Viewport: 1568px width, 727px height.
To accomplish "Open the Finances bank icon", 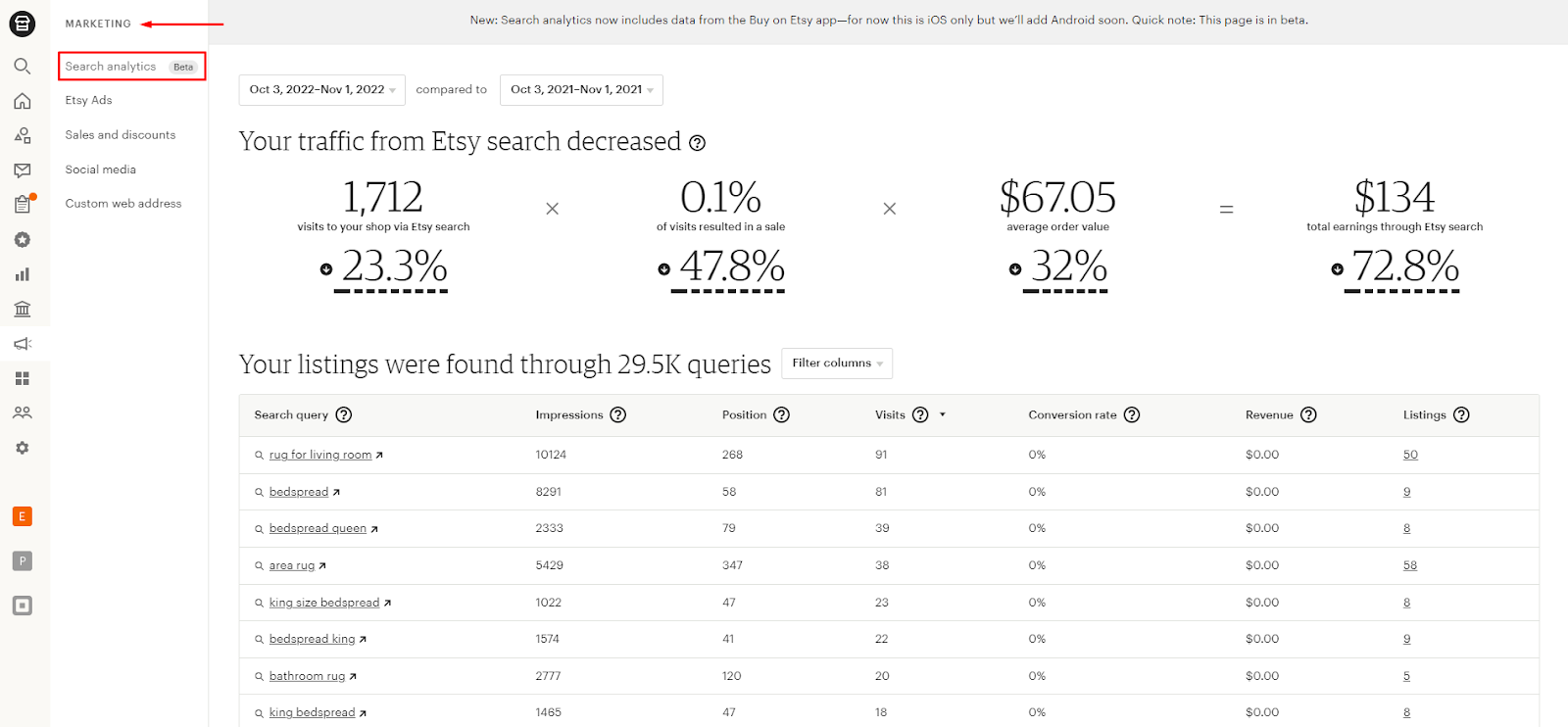I will (22, 310).
